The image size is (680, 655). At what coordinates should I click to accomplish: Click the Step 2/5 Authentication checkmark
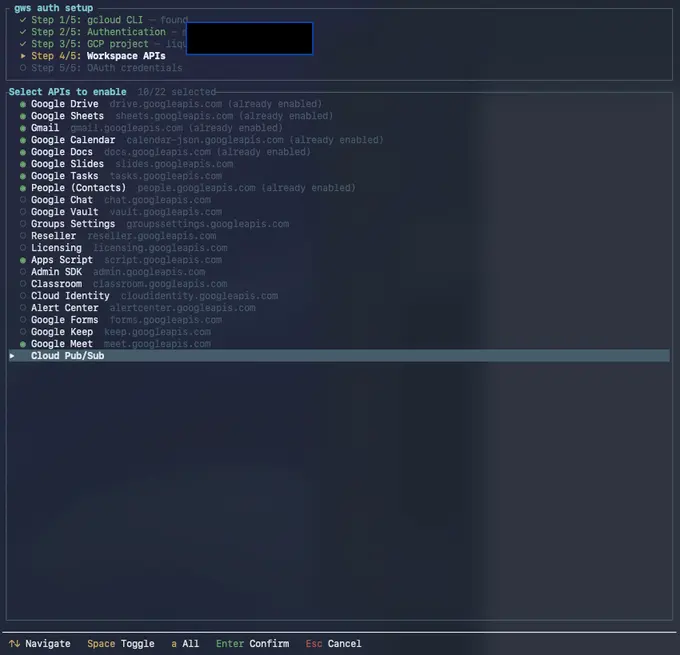(23, 32)
